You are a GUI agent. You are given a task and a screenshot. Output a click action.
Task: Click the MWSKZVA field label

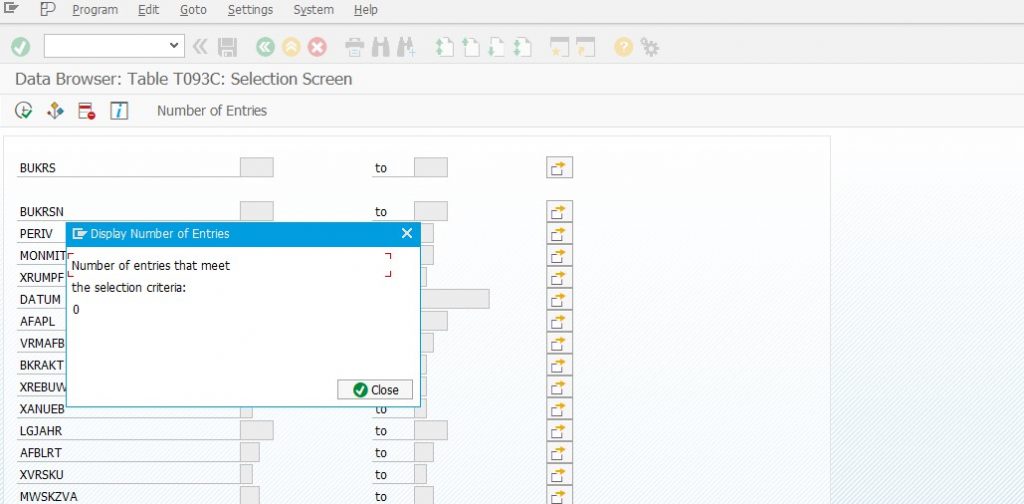(48, 497)
